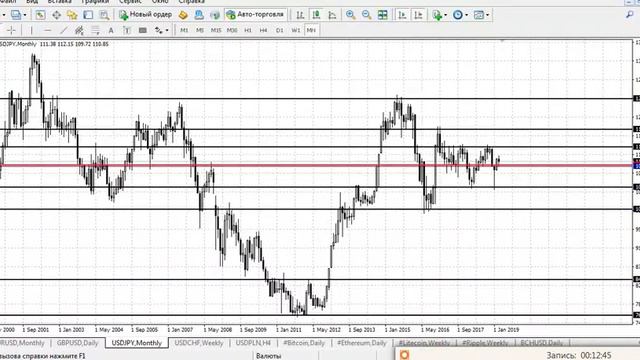Click Валюты status bar profile entry

(269, 356)
